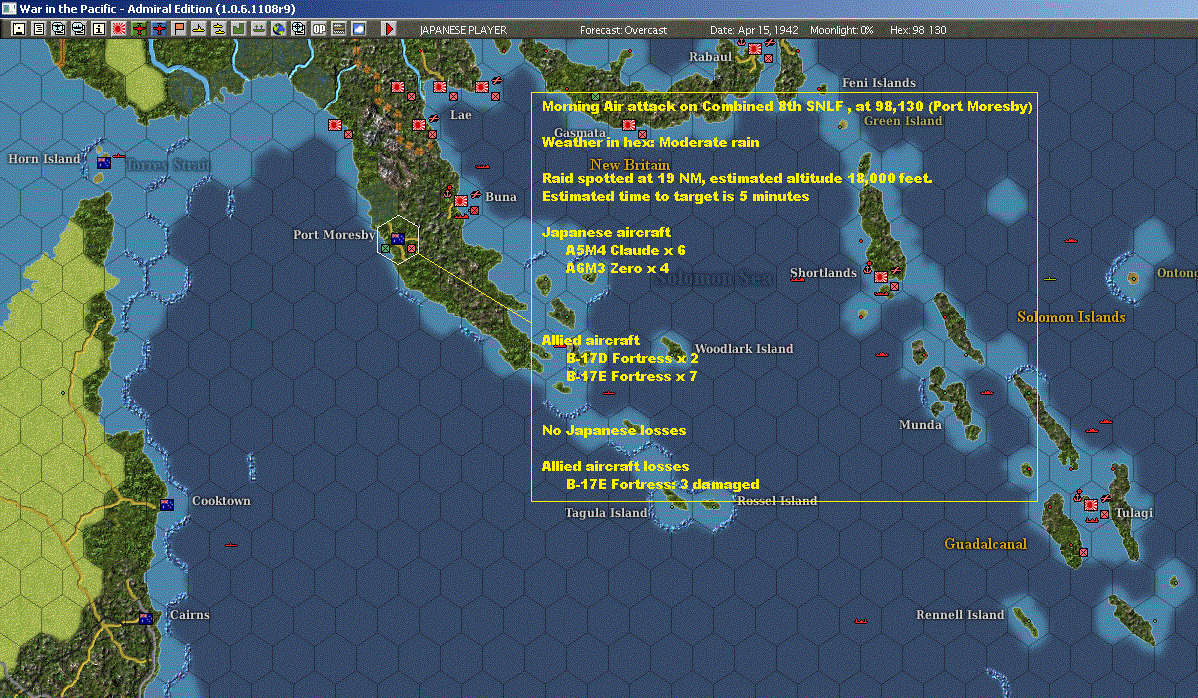Click the 'No Japanese losses' report line
The width and height of the screenshot is (1198, 698).
pyautogui.click(x=614, y=430)
